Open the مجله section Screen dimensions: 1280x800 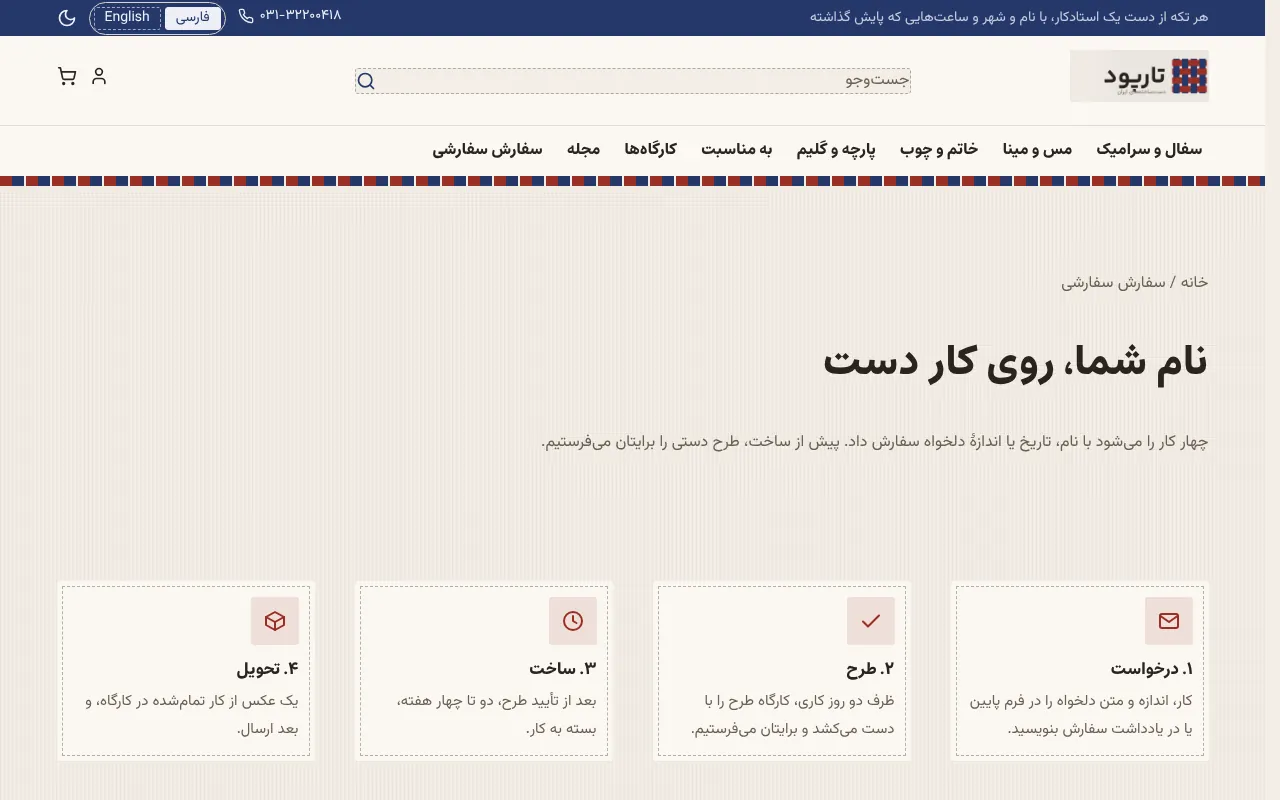coord(583,149)
